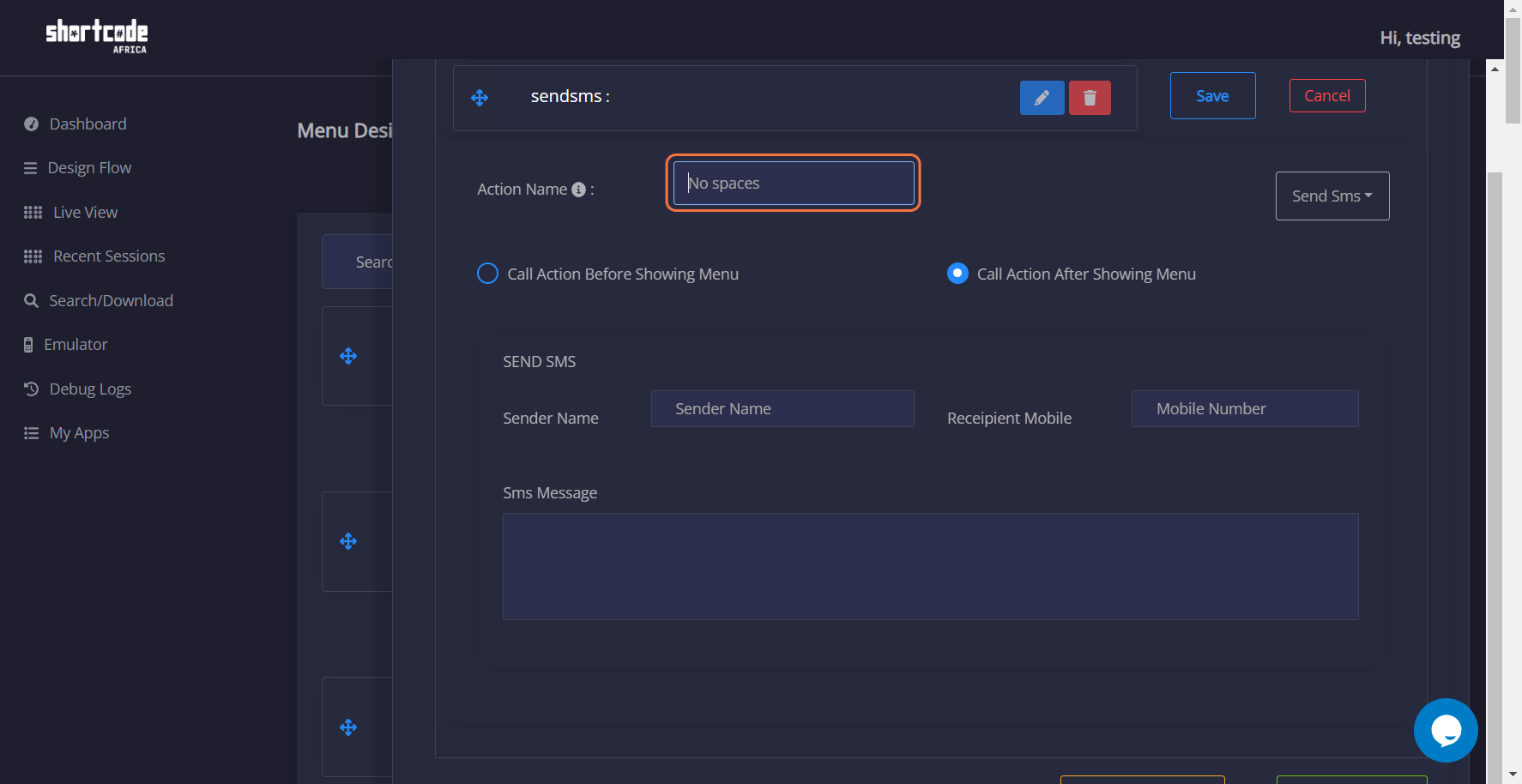Click into the Sms Message textarea
The image size is (1522, 784).
931,566
